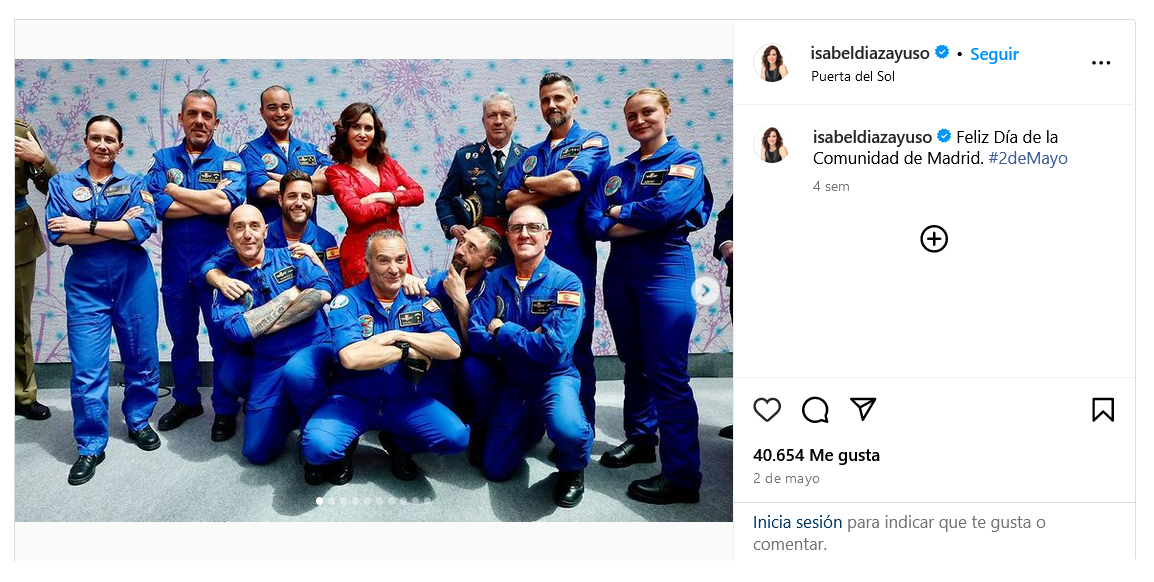Click isabeldiazayuso username in caption
This screenshot has height=582, width=1154.
pyautogui.click(x=872, y=136)
